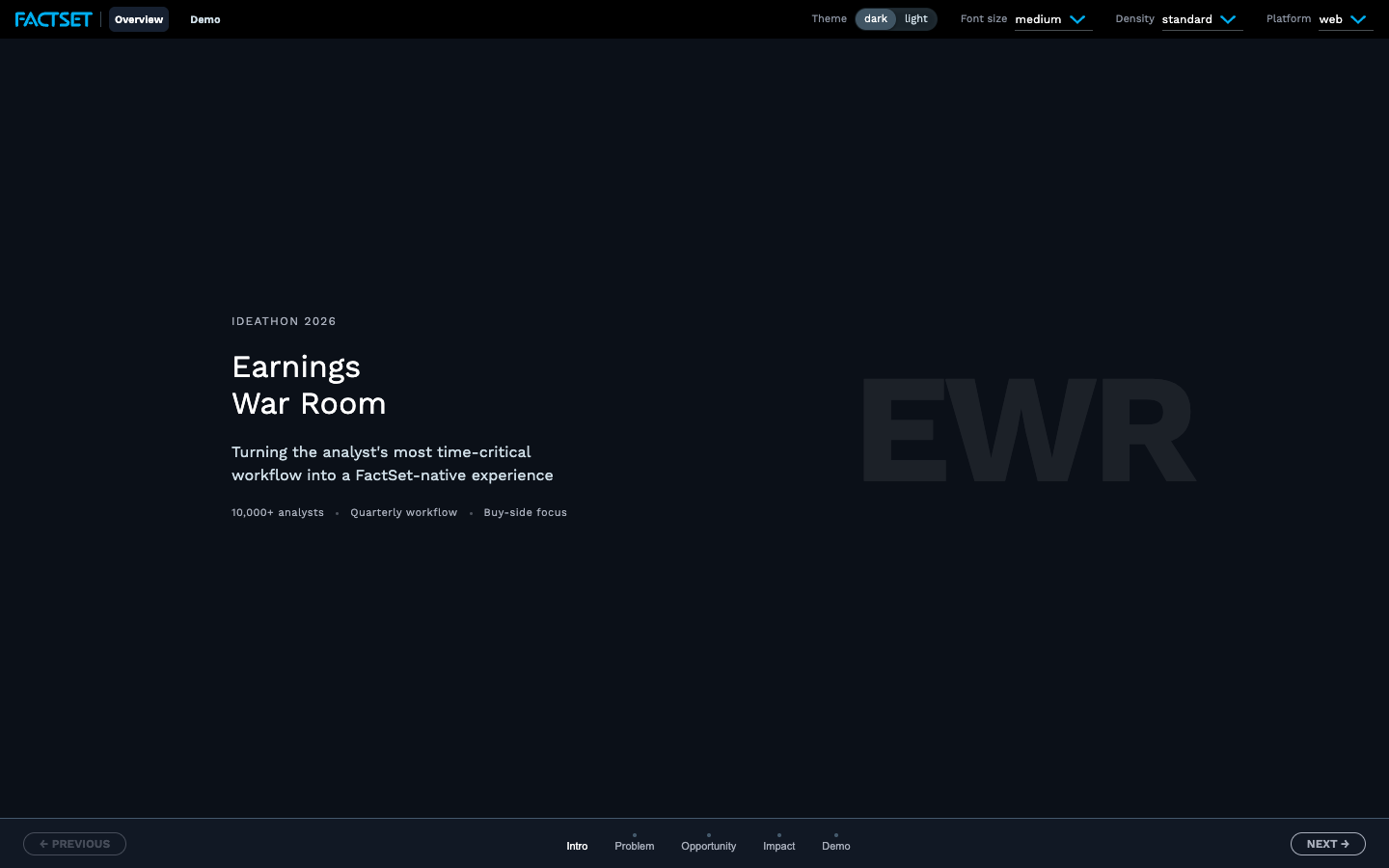Viewport: 1389px width, 868px height.
Task: Click the PREVIOUS button
Action: point(74,844)
